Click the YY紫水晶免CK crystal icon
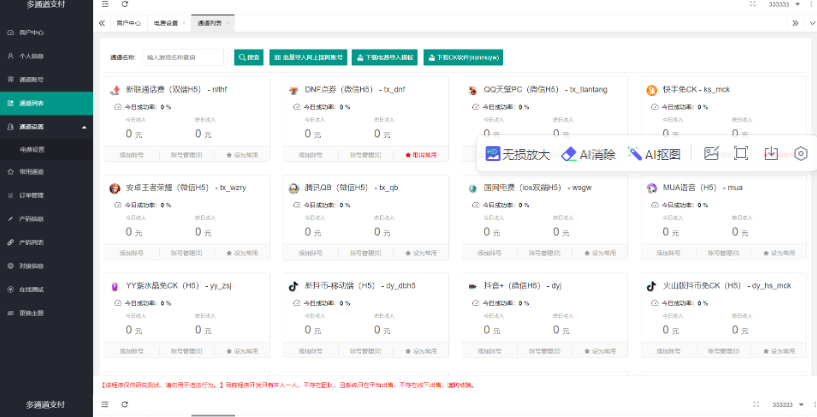The height and width of the screenshot is (417, 817). tap(115, 286)
